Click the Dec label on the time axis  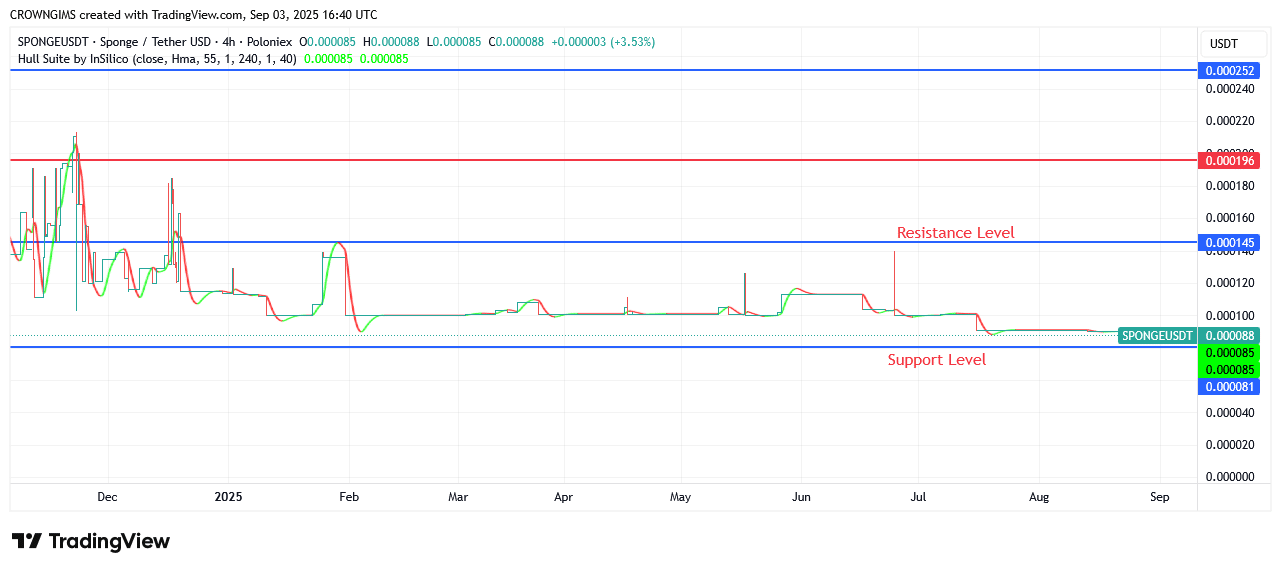pos(107,497)
